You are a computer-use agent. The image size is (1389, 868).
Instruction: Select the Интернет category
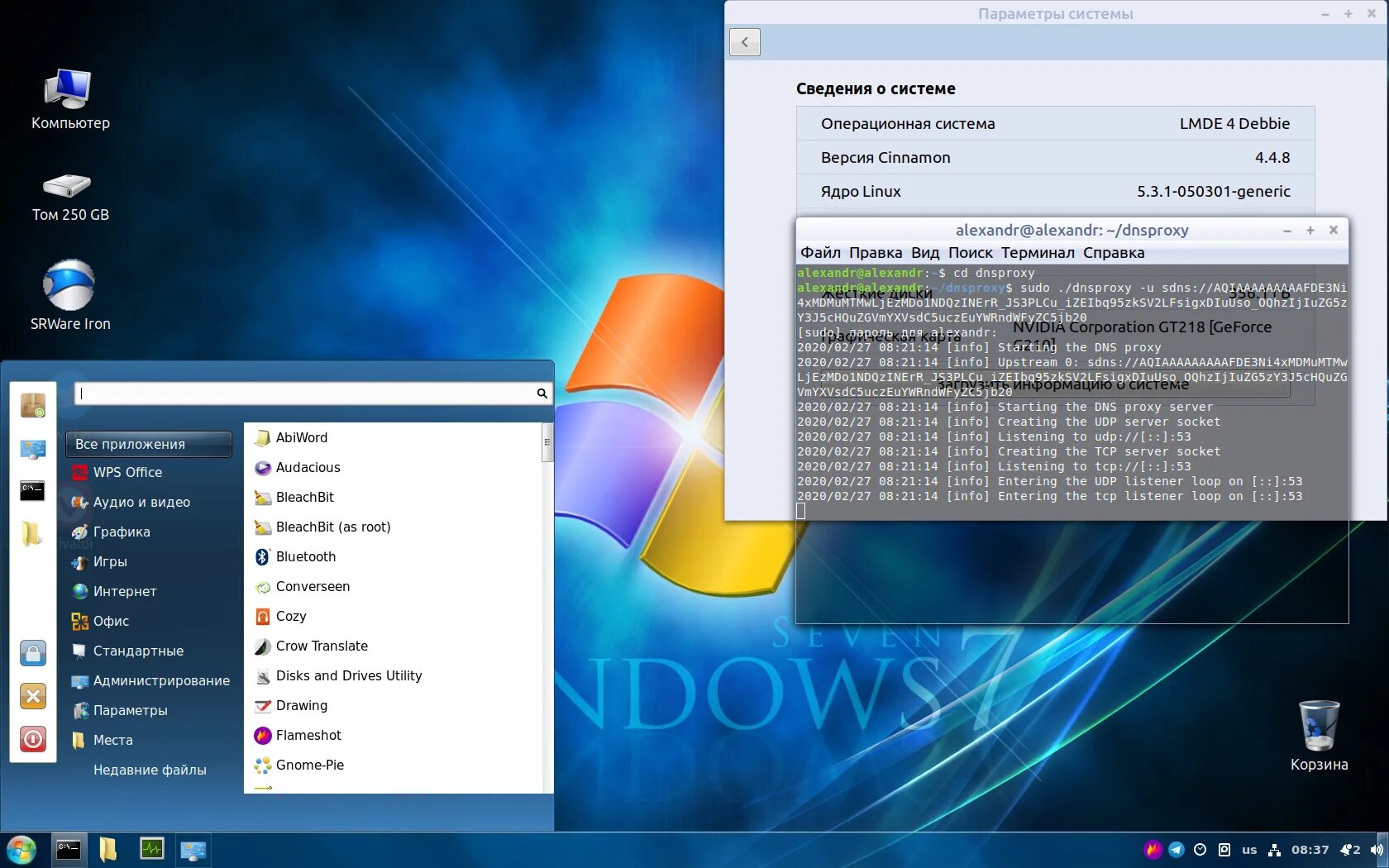pos(149,591)
